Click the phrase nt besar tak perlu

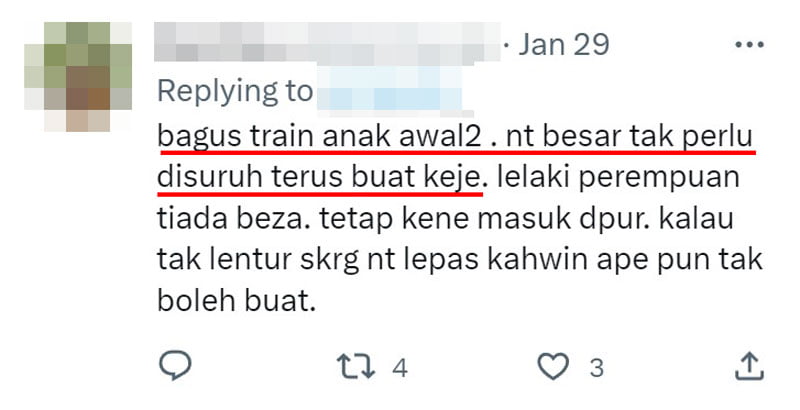[x=630, y=138]
